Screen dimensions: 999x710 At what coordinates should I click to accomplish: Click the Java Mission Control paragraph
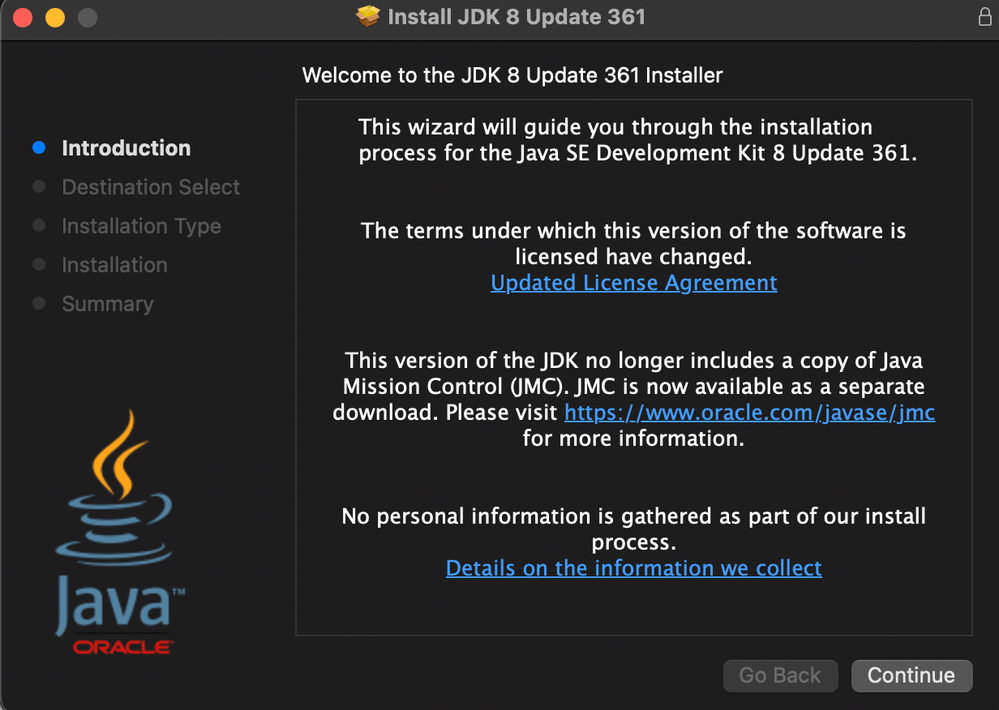pyautogui.click(x=633, y=400)
